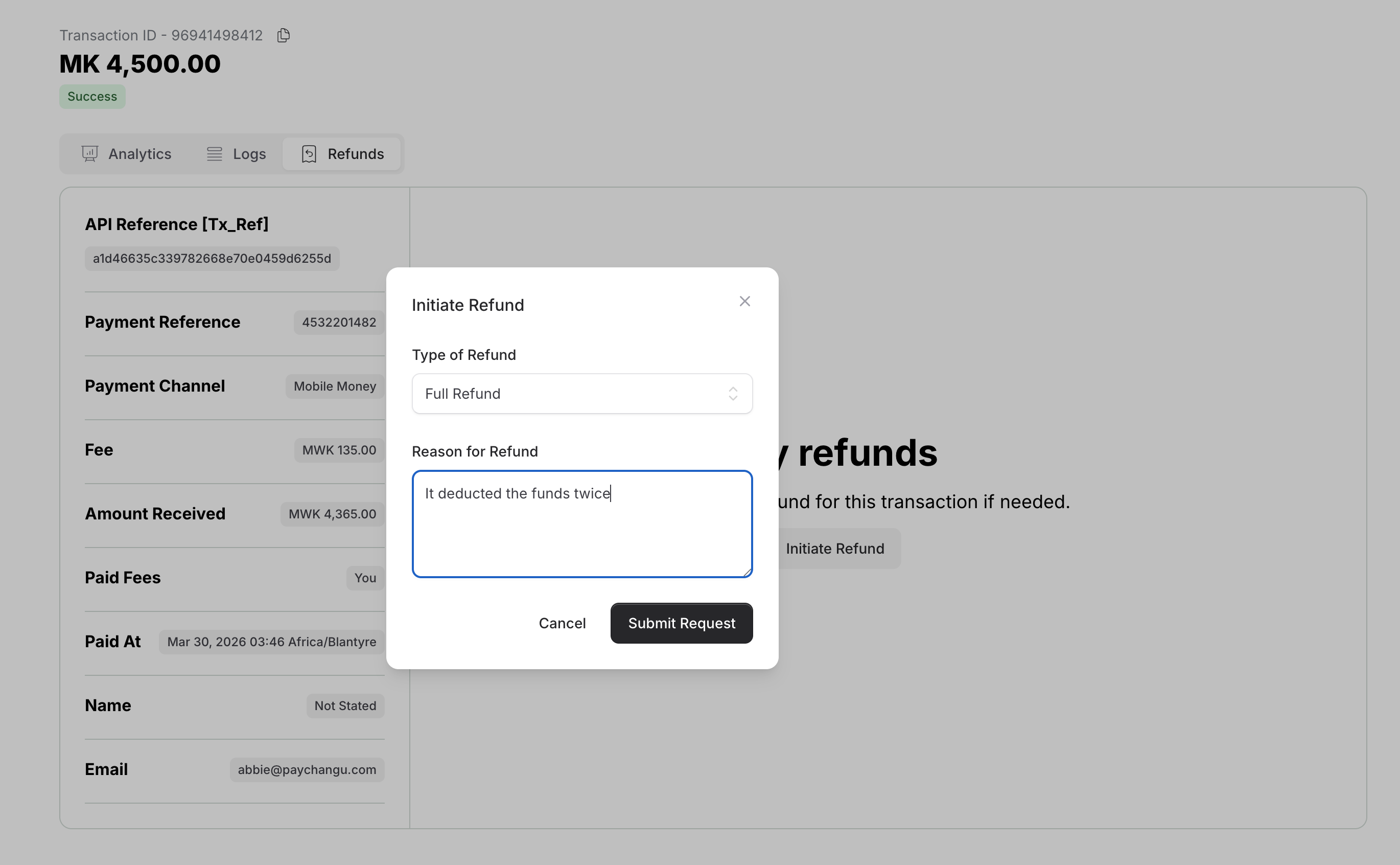Copy the Transaction ID with copy icon
Viewport: 1400px width, 865px height.
(x=284, y=35)
